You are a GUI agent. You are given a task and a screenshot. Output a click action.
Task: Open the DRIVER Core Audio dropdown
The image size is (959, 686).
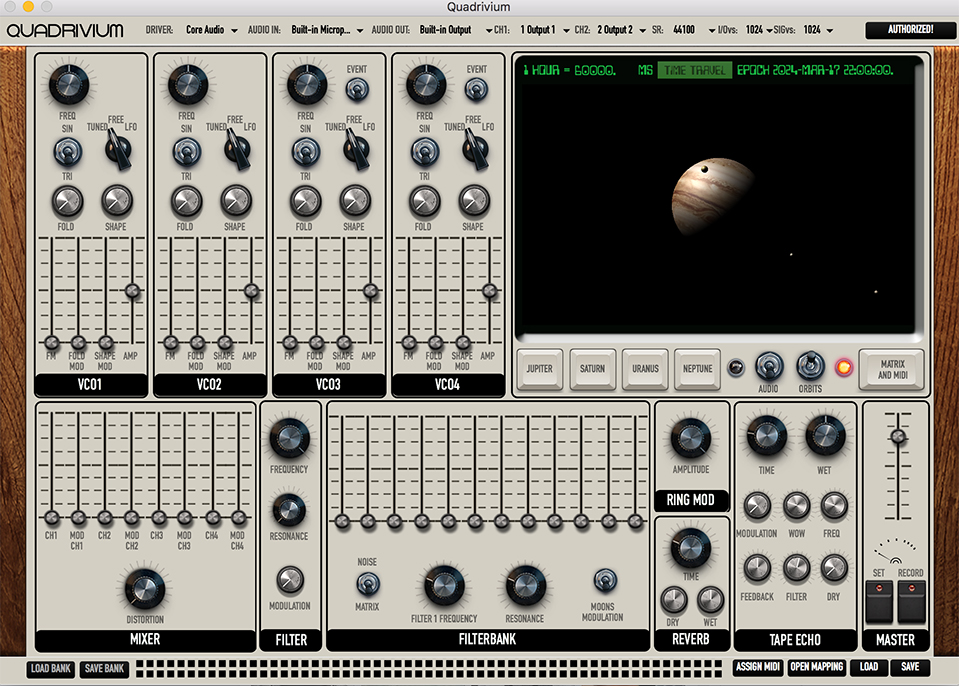[211, 30]
